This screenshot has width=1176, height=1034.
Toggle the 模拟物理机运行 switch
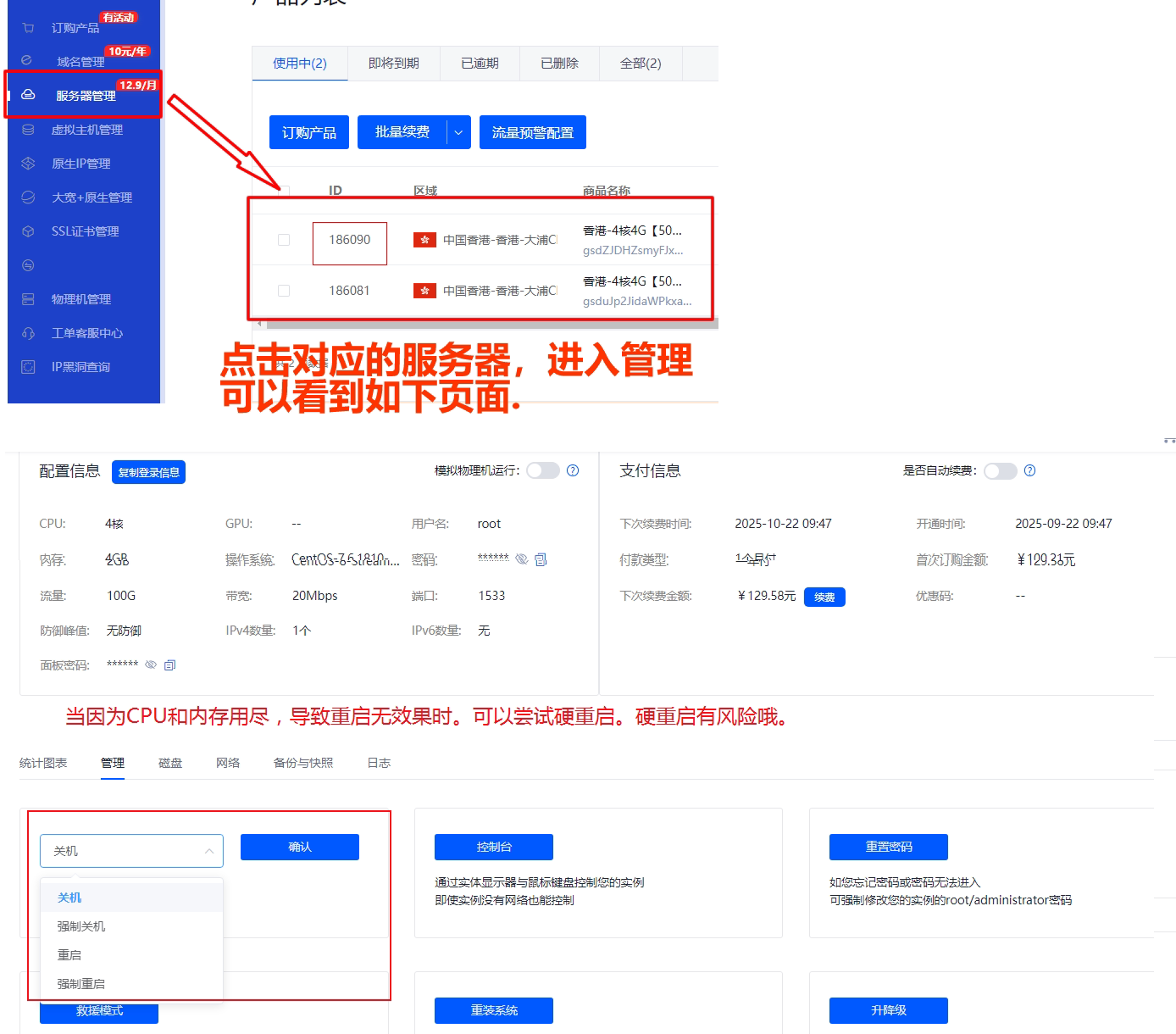pos(543,470)
